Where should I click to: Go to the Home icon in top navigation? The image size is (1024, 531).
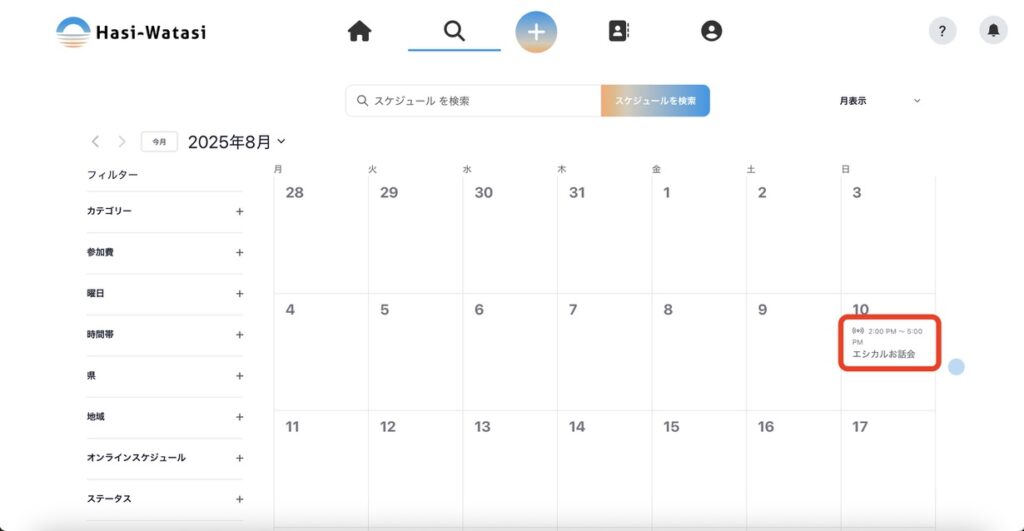tap(359, 32)
